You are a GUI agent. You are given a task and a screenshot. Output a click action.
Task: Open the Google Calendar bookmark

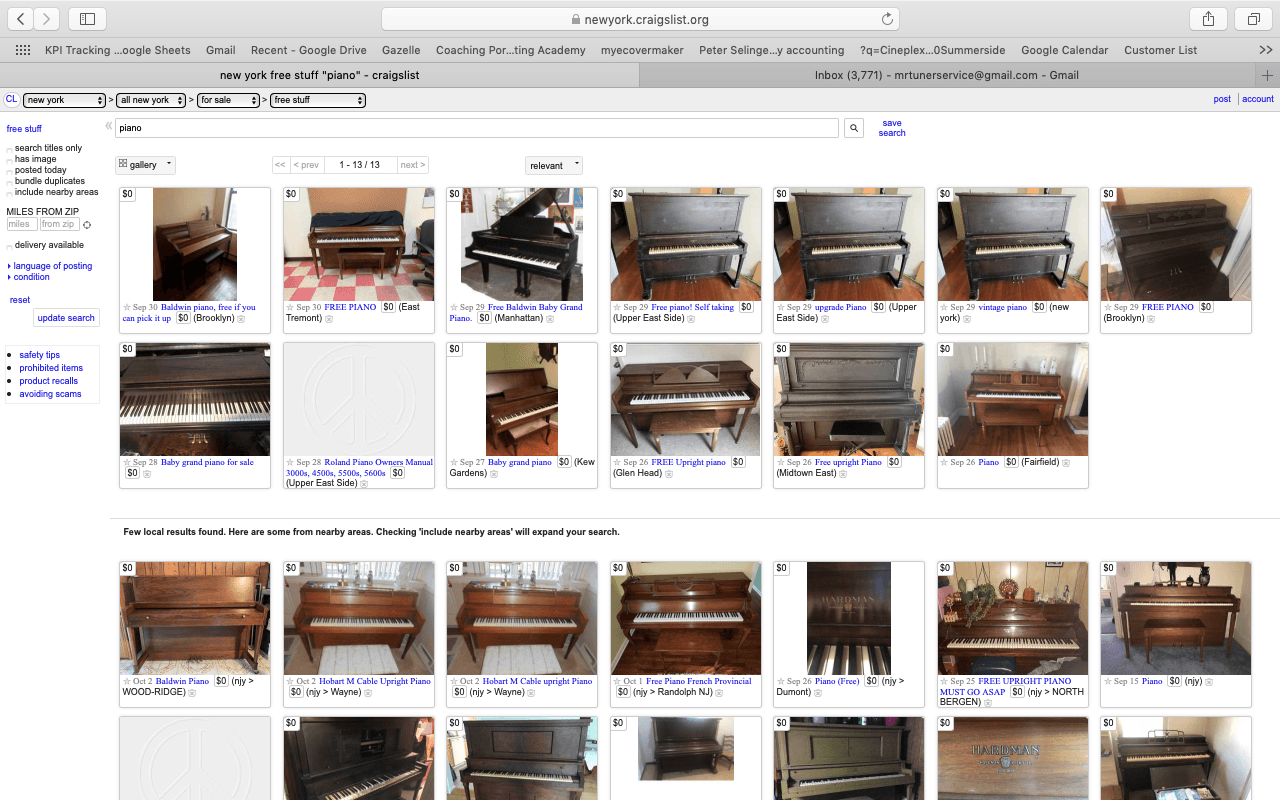(x=1064, y=50)
